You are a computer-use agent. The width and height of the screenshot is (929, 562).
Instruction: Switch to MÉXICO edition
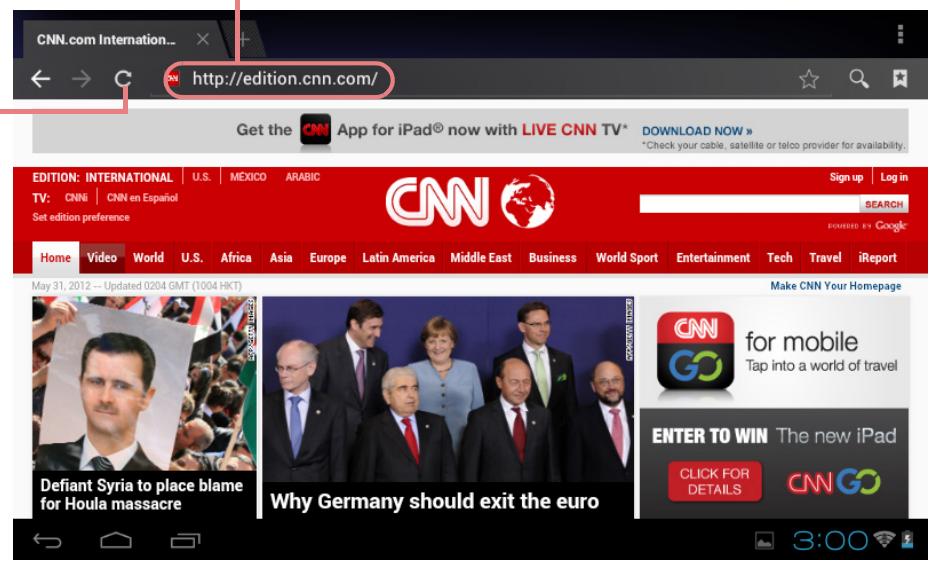[248, 177]
